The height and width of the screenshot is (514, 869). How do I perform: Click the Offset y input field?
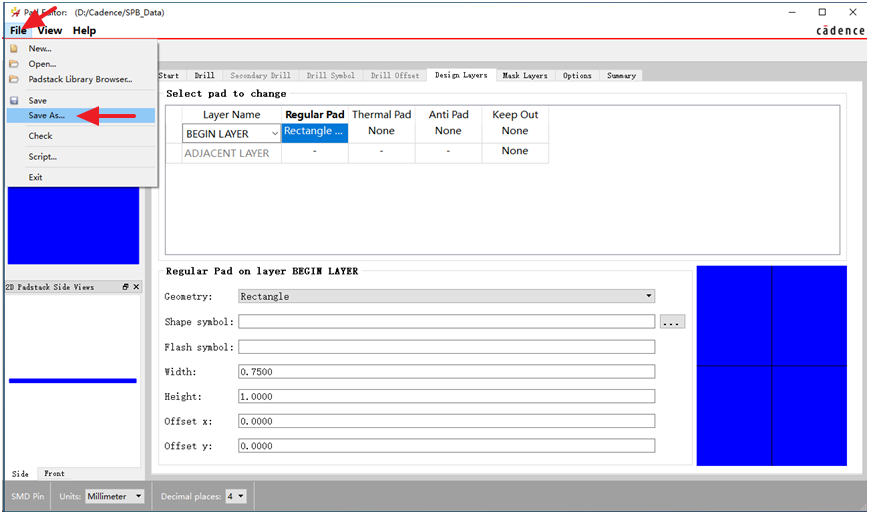coord(447,446)
